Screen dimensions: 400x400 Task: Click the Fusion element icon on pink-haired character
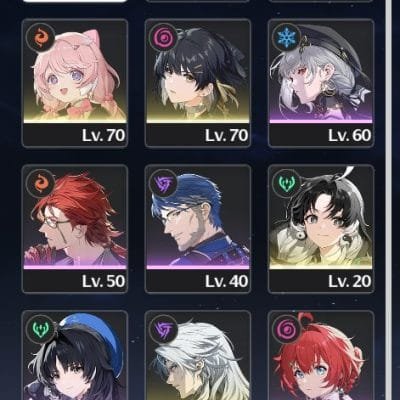click(41, 37)
